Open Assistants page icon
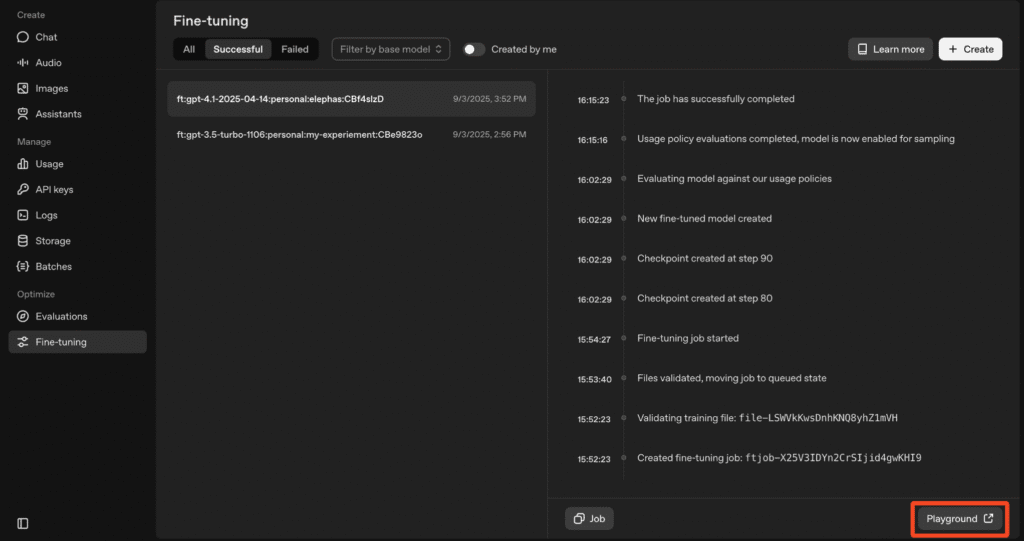This screenshot has height=541, width=1024. pos(23,114)
